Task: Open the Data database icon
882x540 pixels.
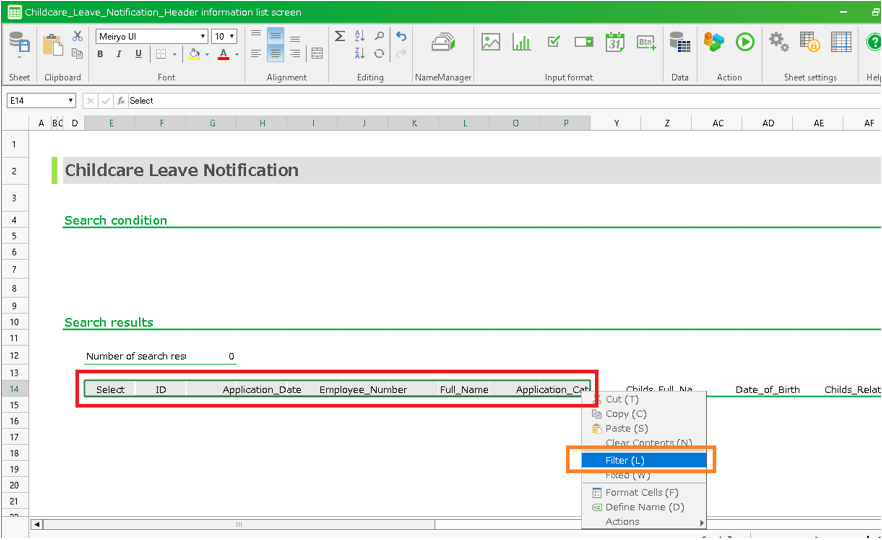Action: click(x=680, y=42)
